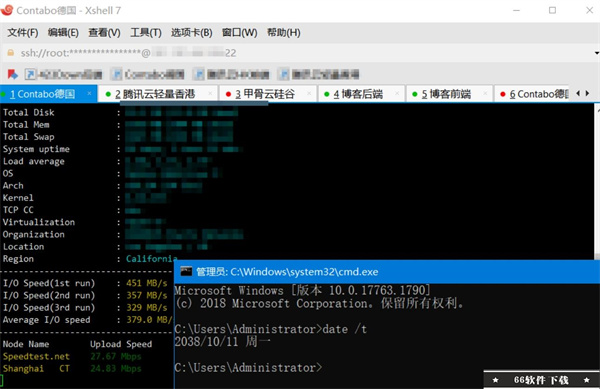
Task: Click the '2038/10/11 周一' date output
Action: (x=223, y=342)
